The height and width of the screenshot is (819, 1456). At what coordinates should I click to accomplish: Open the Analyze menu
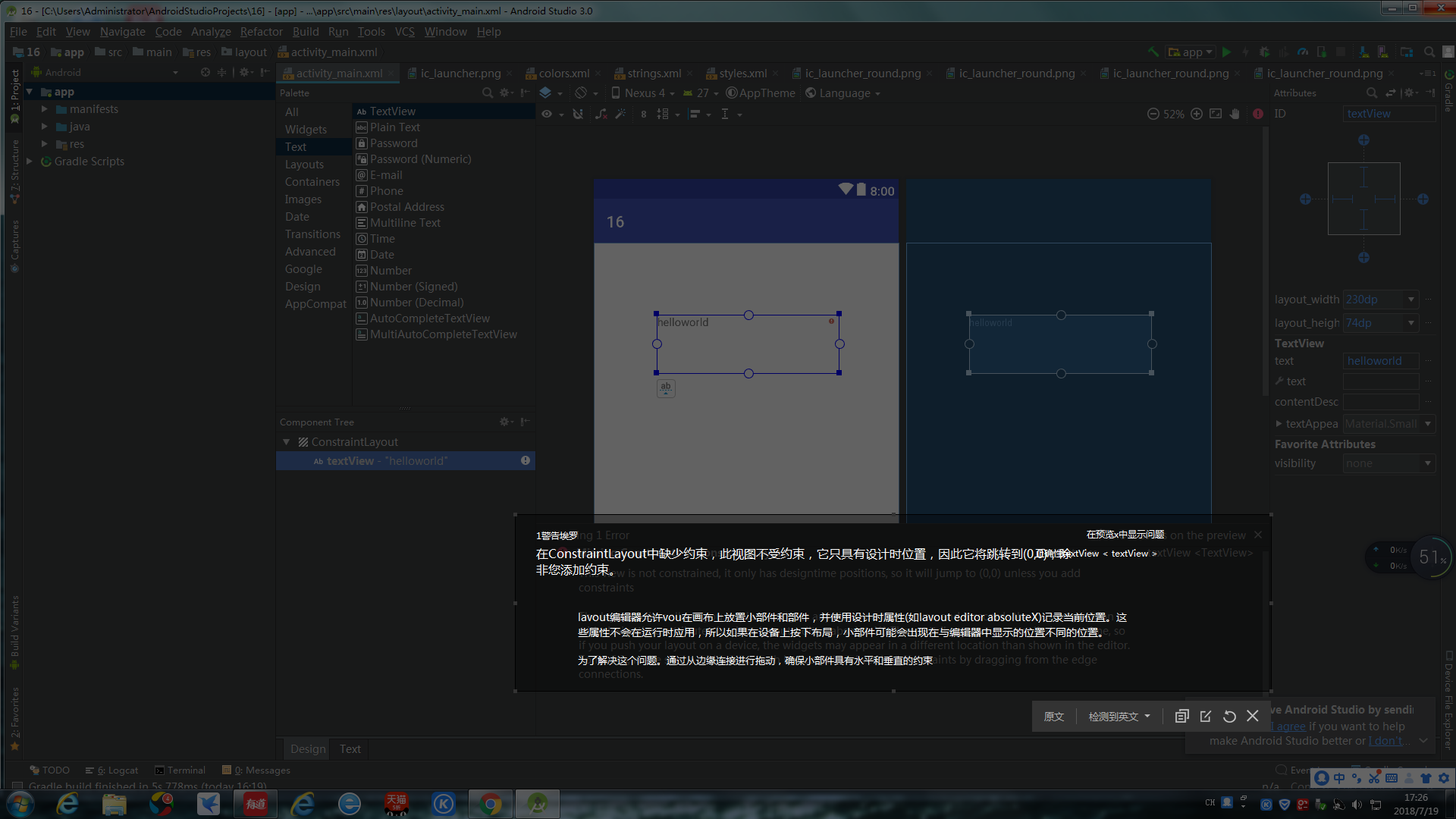(211, 32)
